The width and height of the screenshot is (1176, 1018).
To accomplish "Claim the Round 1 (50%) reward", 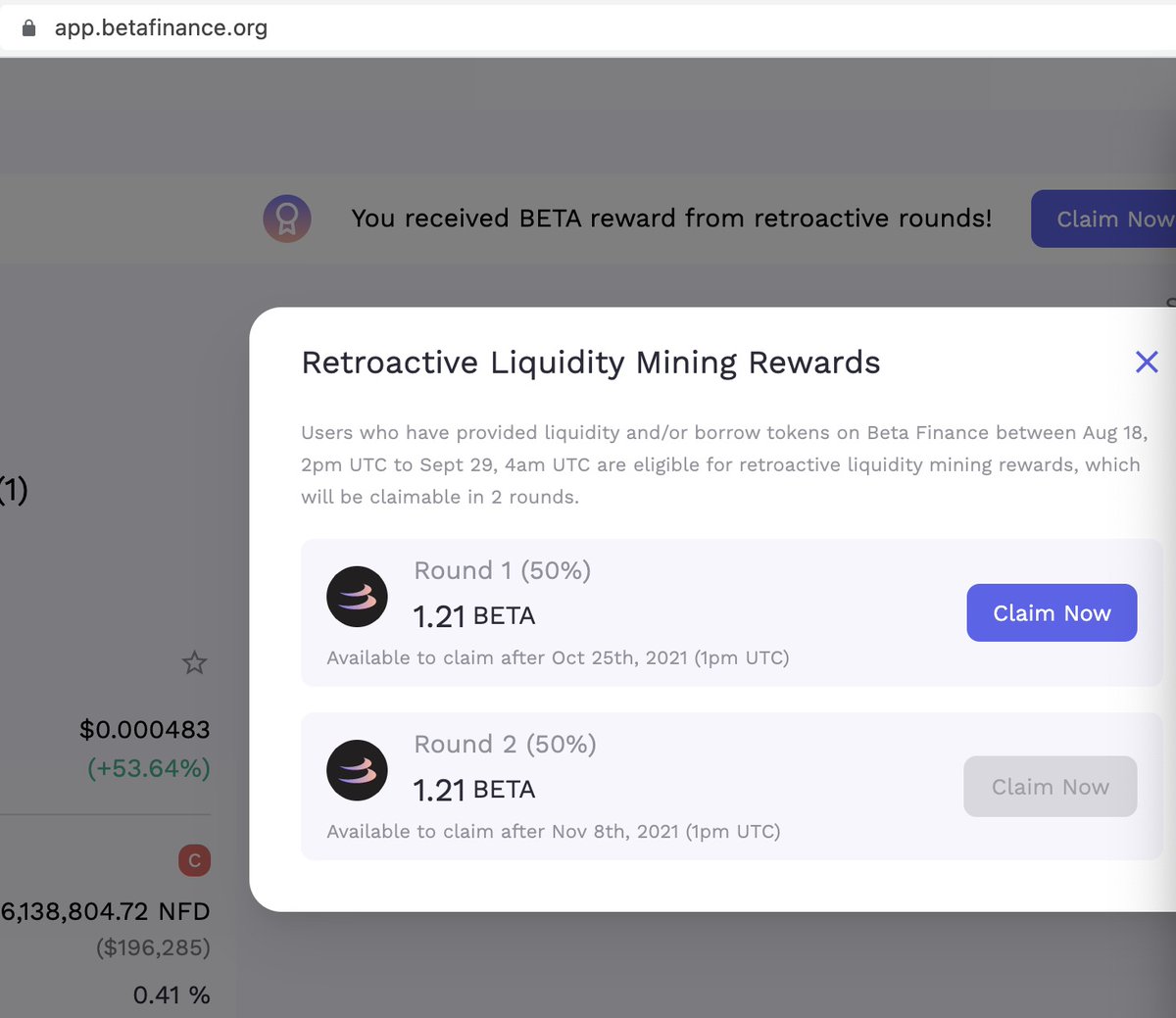I will (1052, 612).
